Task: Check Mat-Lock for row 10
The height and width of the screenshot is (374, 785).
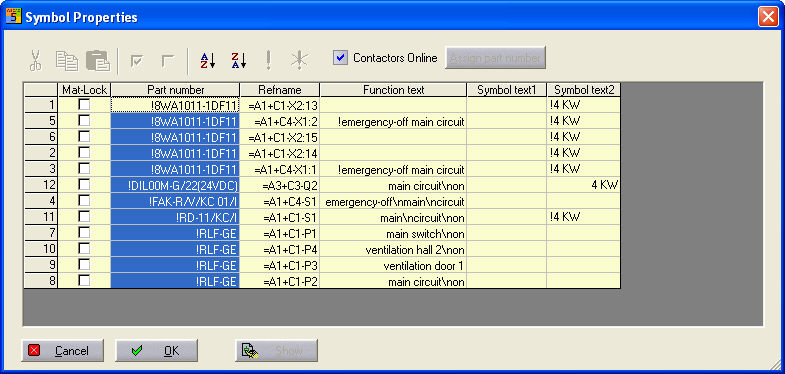Action: pyautogui.click(x=85, y=249)
